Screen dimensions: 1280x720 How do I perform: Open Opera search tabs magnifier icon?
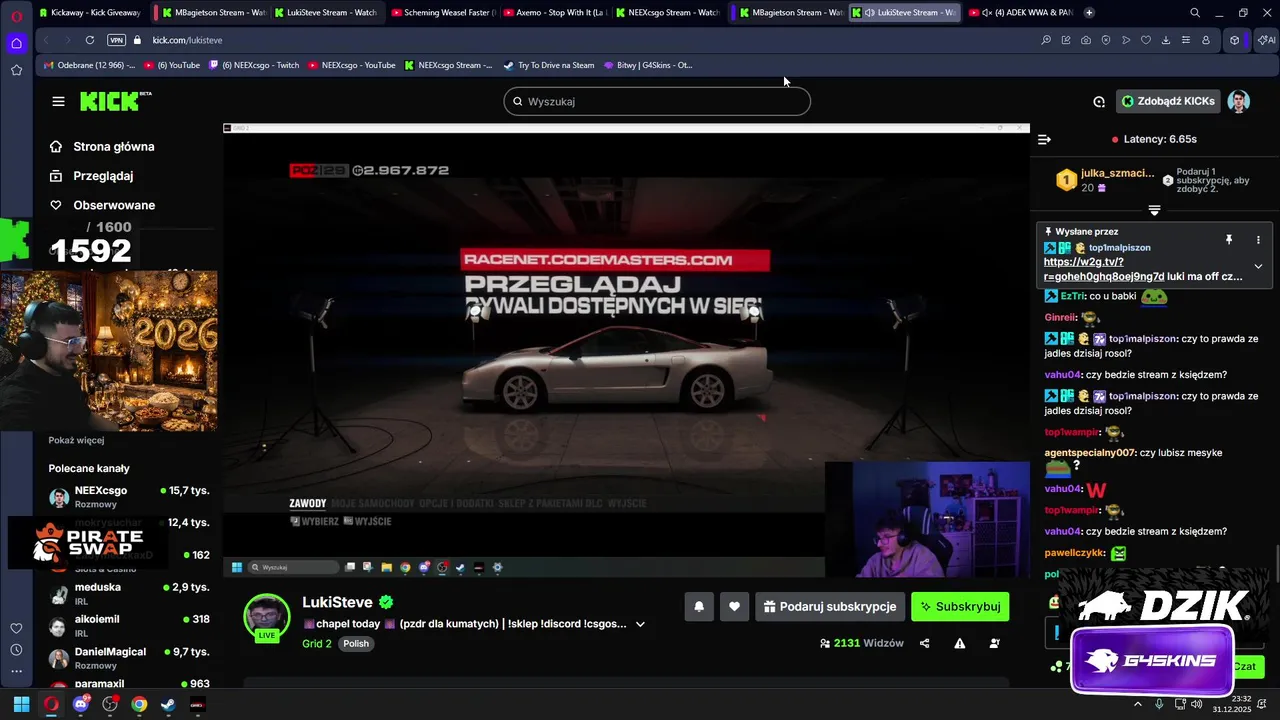[1195, 12]
